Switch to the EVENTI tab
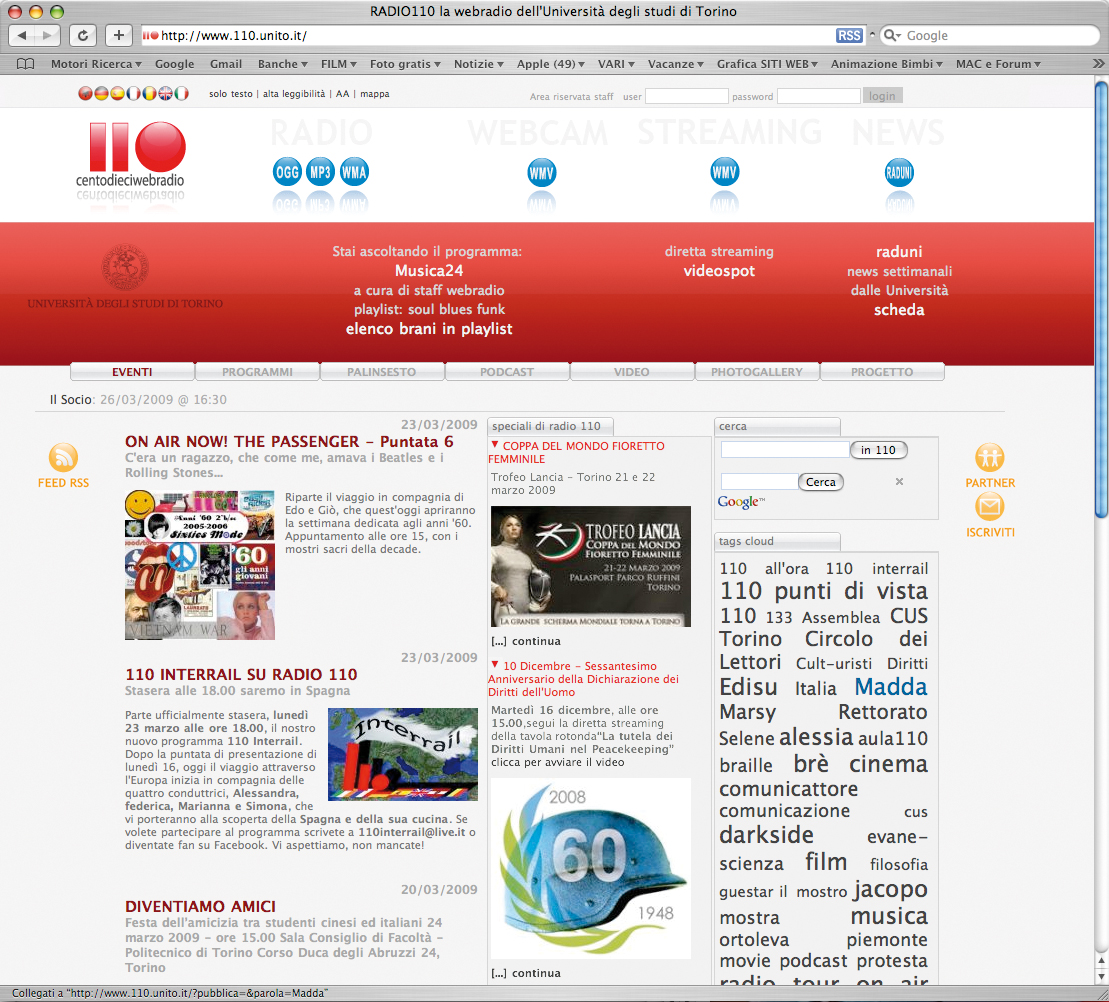This screenshot has width=1109, height=1002. pyautogui.click(x=132, y=371)
